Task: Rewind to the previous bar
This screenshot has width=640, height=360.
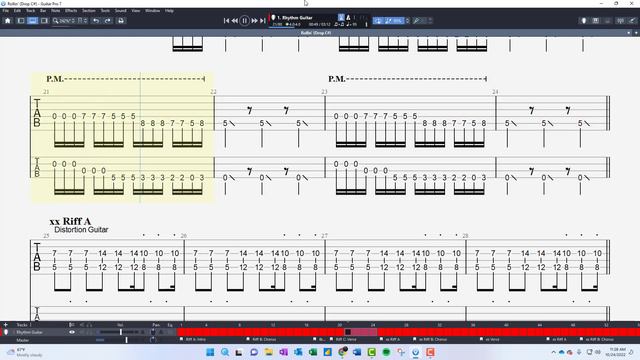Action: [x=235, y=20]
